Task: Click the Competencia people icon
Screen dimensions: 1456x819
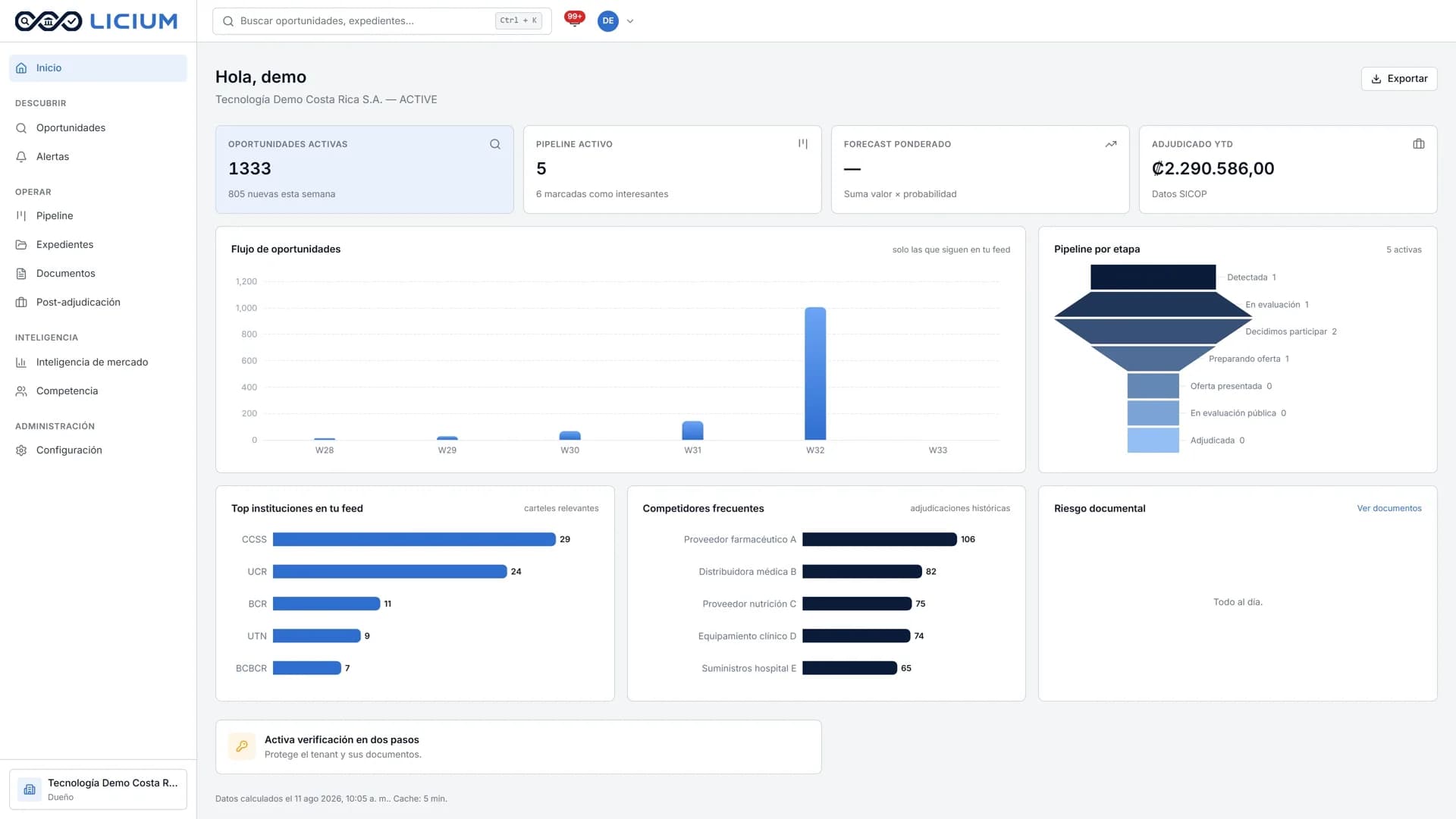Action: (21, 391)
